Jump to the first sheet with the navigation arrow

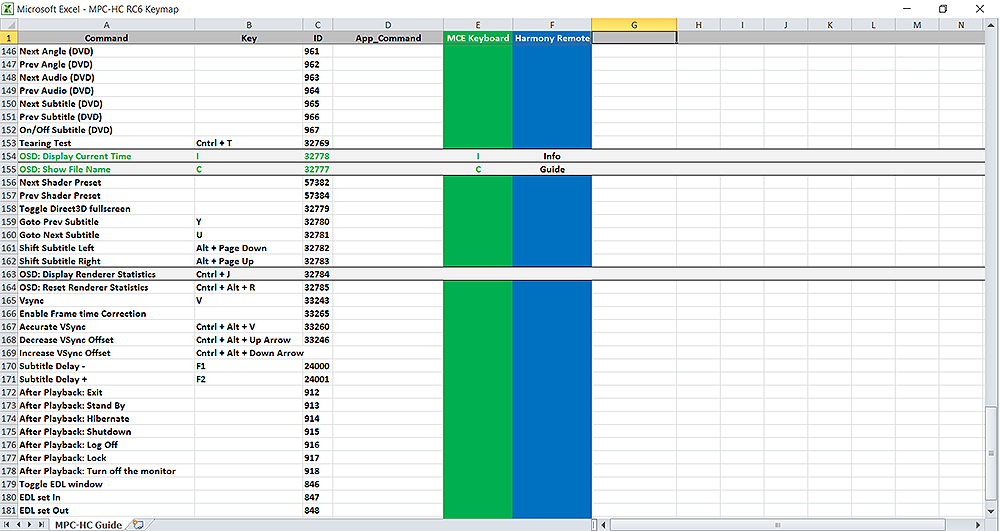click(x=8, y=525)
